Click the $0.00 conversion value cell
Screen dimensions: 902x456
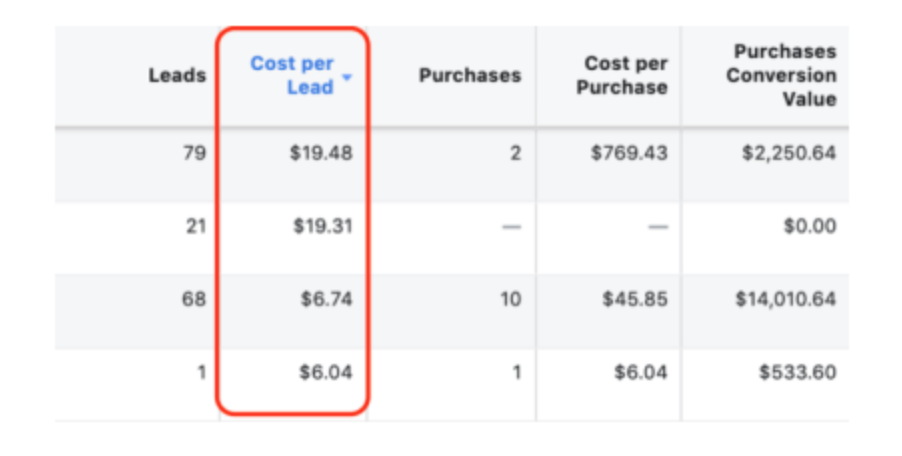click(x=810, y=227)
